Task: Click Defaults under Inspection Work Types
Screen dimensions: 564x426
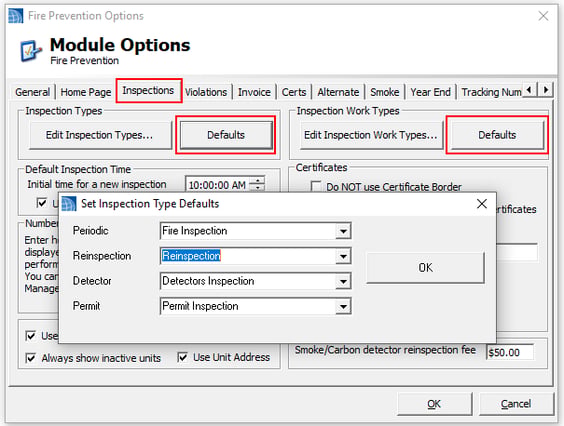Action: (x=497, y=135)
